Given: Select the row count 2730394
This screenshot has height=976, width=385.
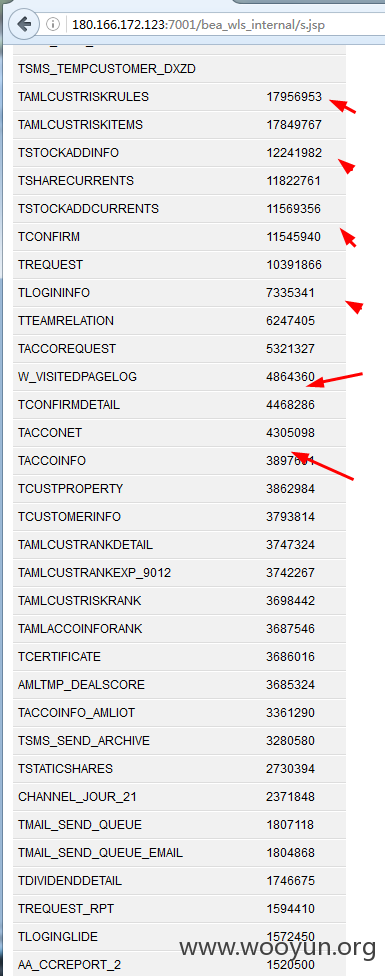Looking at the screenshot, I should tap(290, 769).
